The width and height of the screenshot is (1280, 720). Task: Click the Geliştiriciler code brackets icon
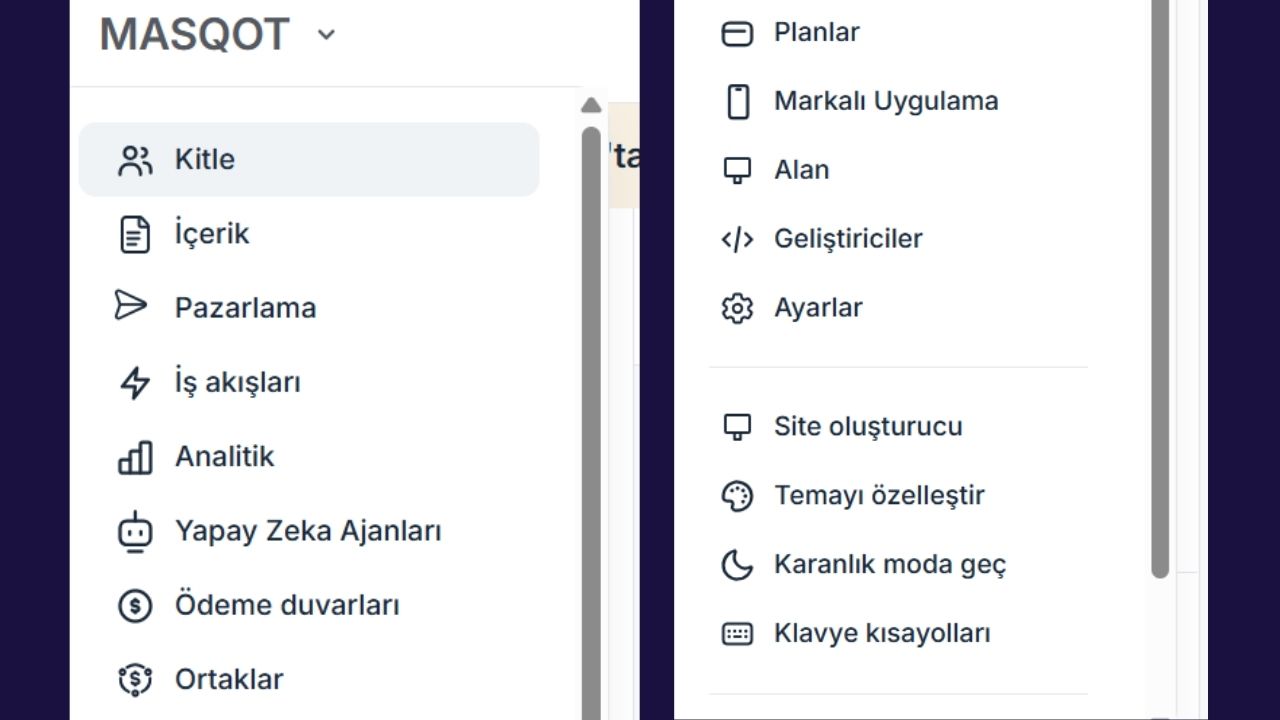click(737, 239)
